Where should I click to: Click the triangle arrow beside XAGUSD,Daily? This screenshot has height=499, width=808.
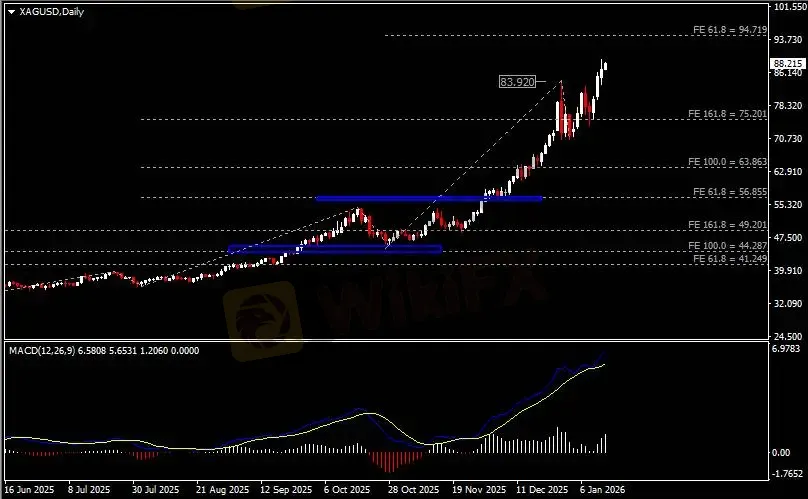point(10,11)
